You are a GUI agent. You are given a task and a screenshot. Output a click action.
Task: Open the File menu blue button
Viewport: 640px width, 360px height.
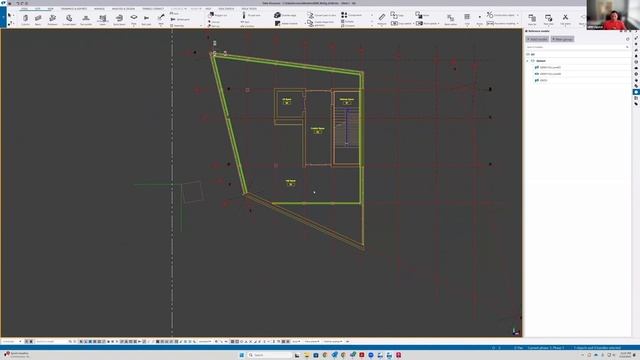(3, 18)
